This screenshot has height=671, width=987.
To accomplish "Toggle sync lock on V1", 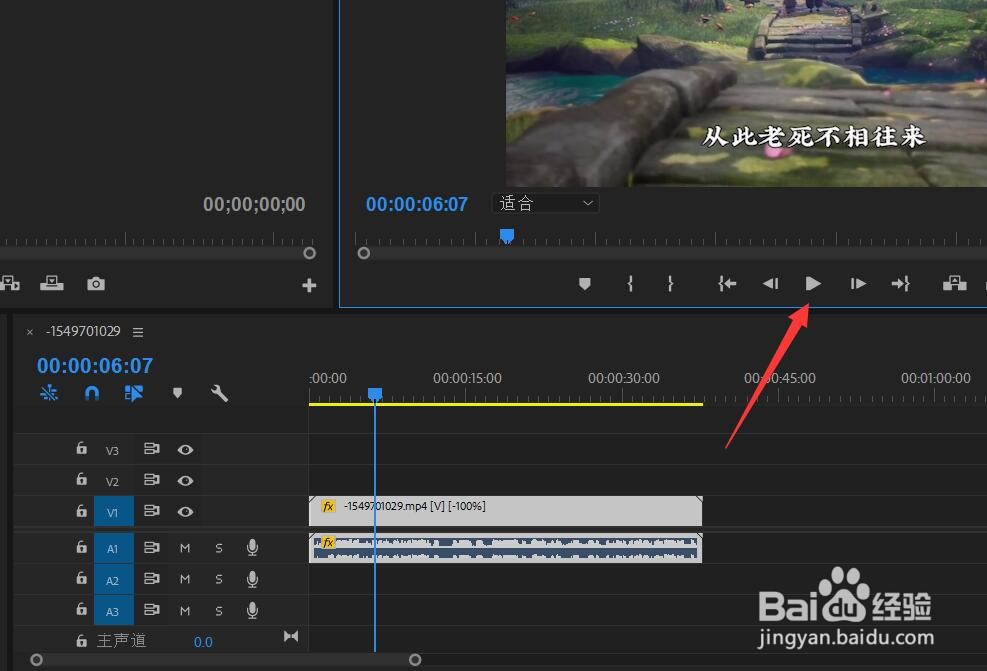I will pyautogui.click(x=152, y=510).
